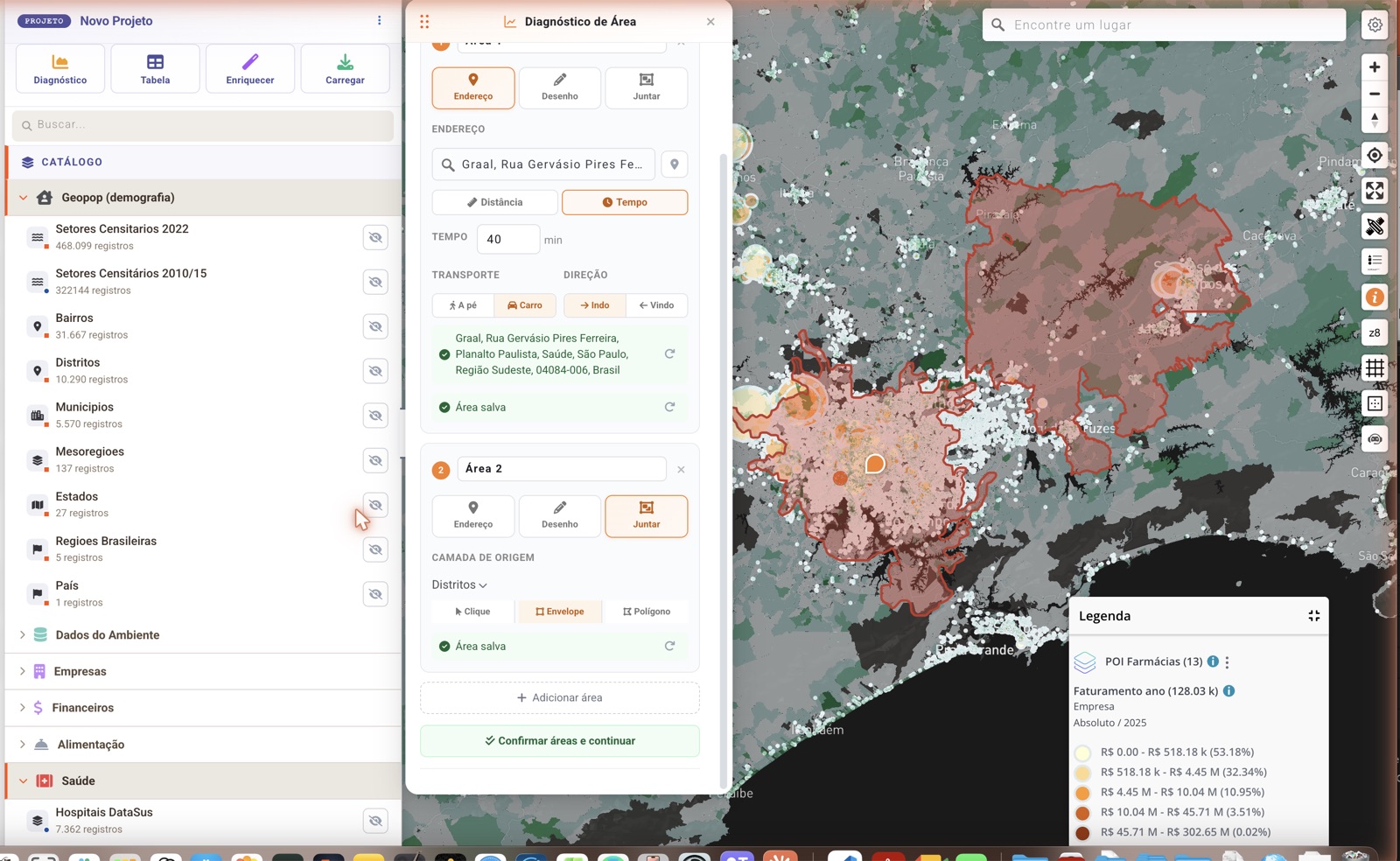The image size is (1400, 861).
Task: Click the darkest brown legend swatch
Action: click(x=1082, y=833)
